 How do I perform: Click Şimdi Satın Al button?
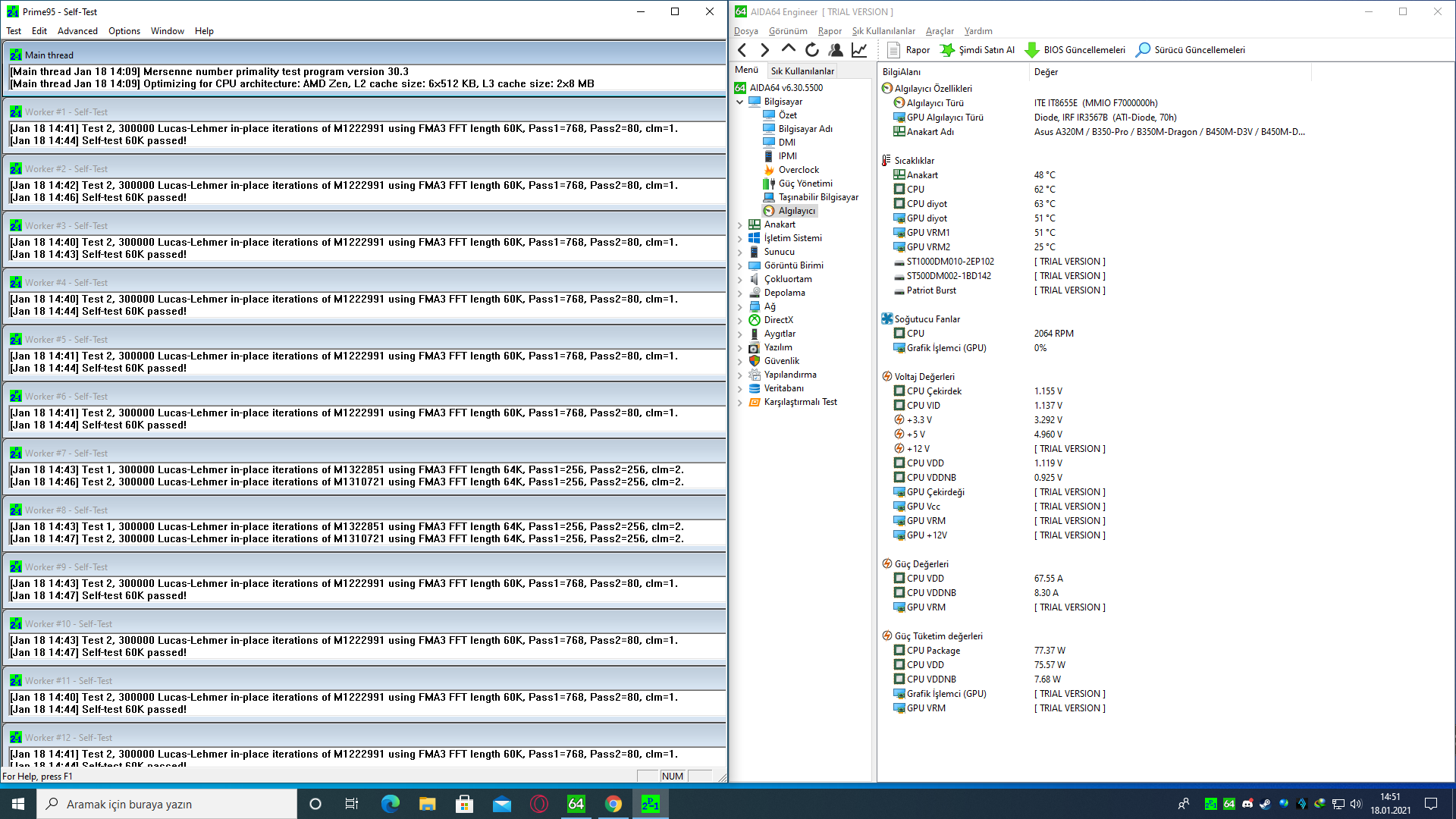[977, 50]
